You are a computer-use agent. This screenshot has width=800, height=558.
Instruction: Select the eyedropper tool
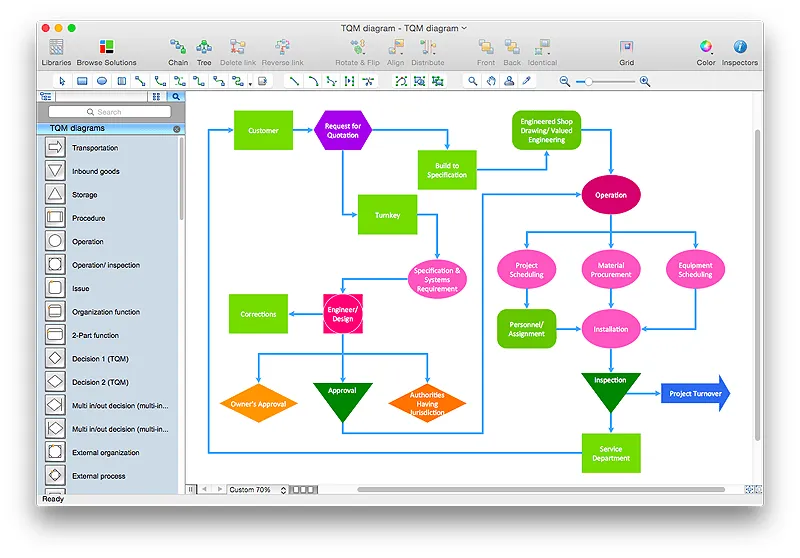coord(527,81)
